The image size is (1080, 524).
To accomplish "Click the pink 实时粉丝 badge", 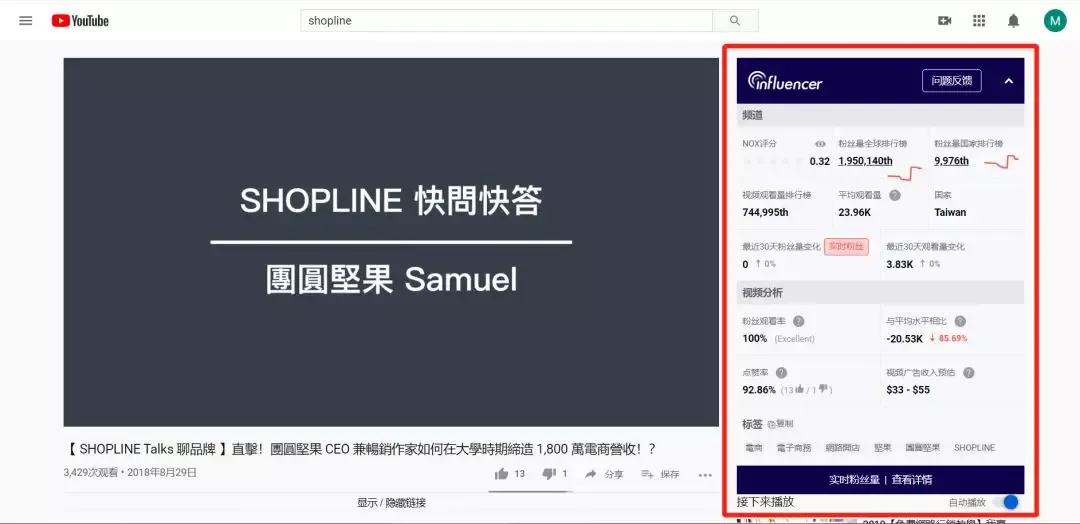I will [847, 247].
